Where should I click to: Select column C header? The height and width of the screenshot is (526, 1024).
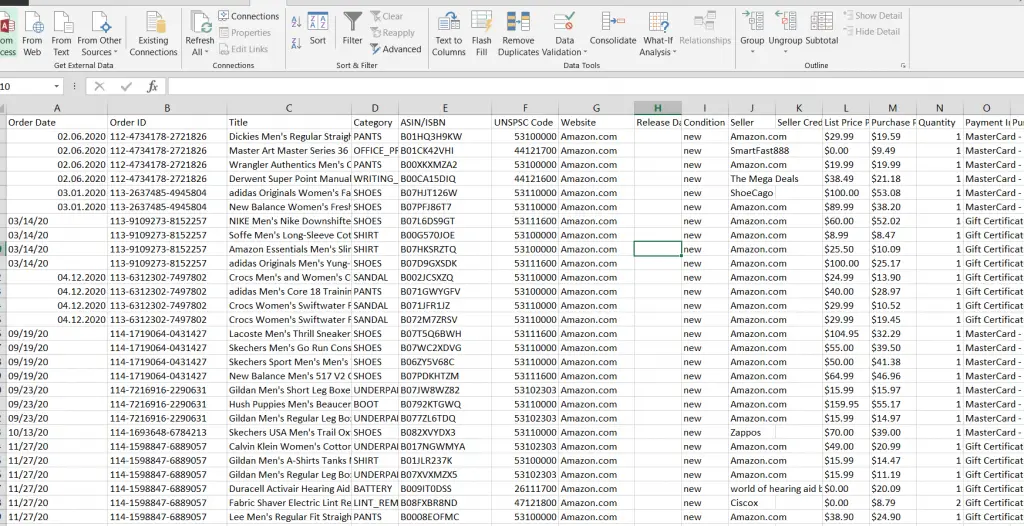(289, 108)
